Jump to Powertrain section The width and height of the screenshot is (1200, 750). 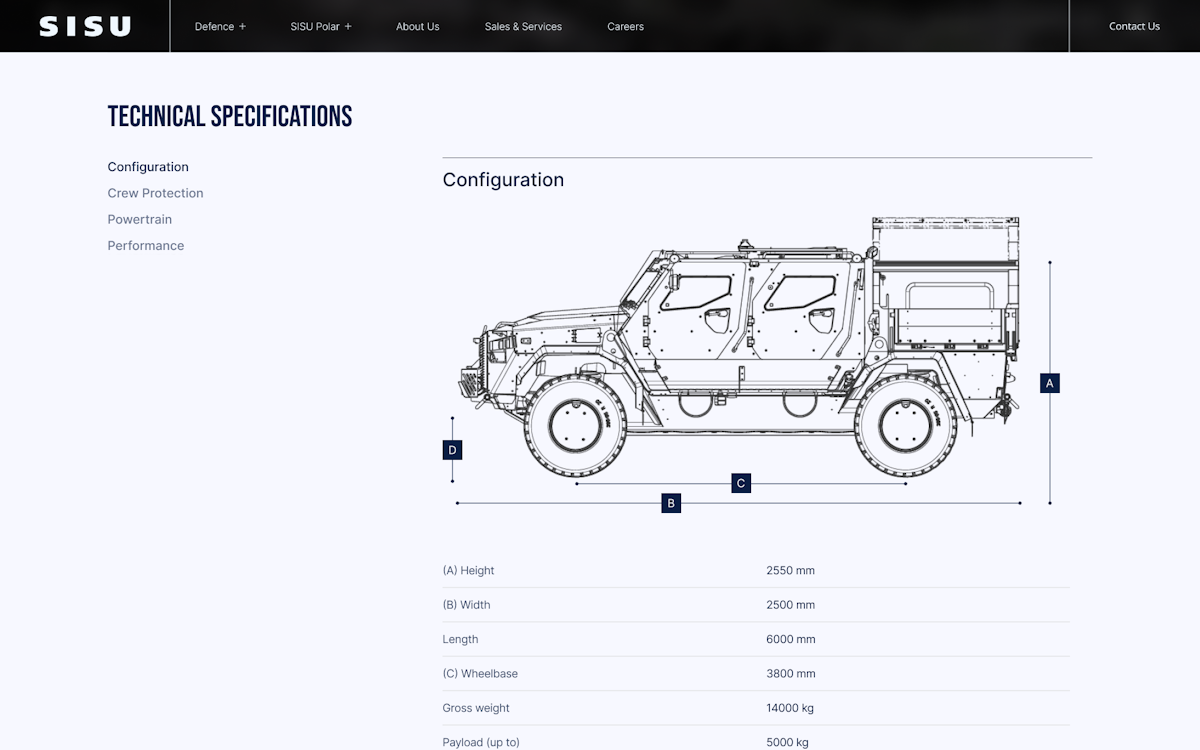click(139, 219)
